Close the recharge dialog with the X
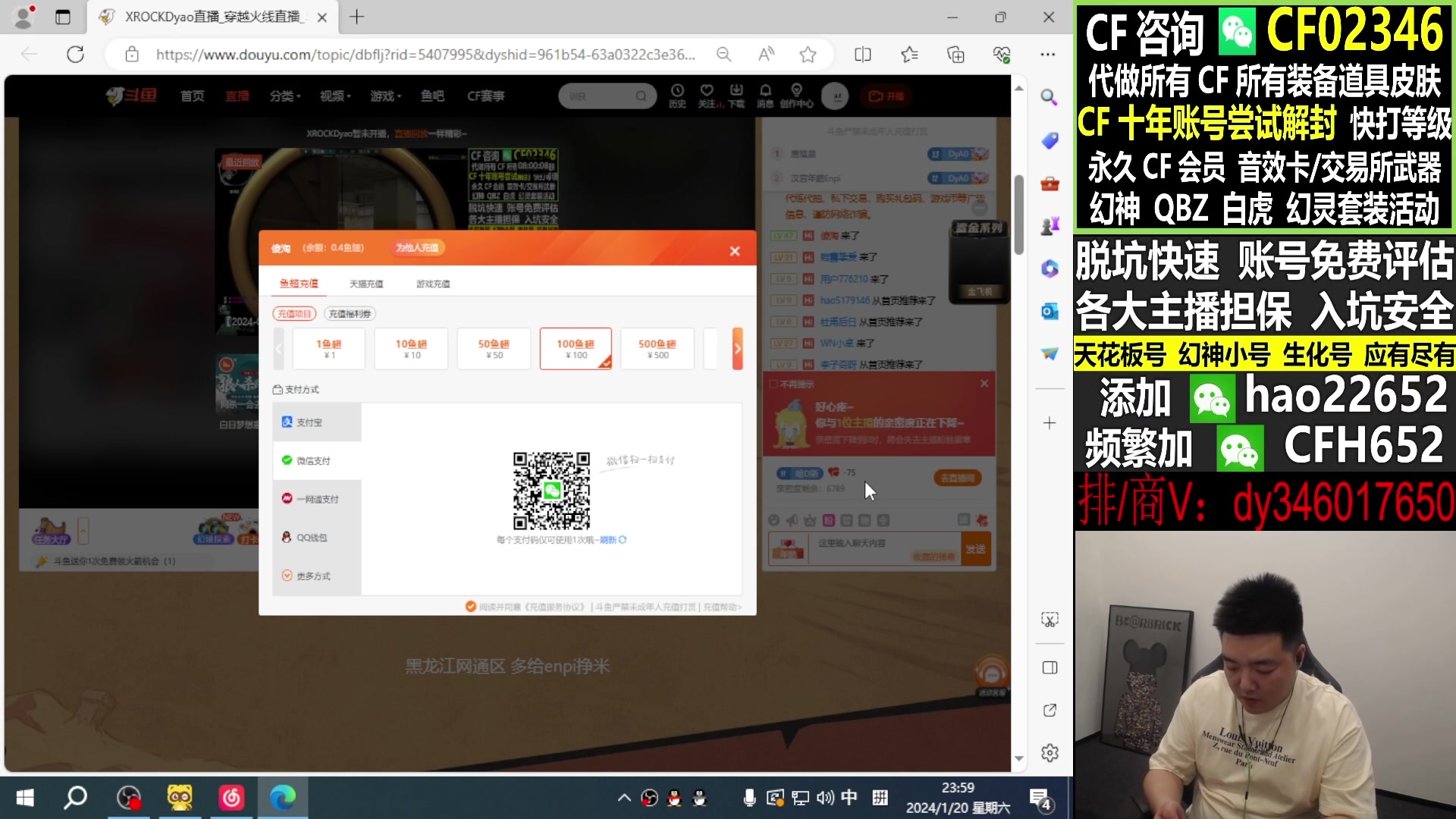The height and width of the screenshot is (819, 1456). pyautogui.click(x=734, y=251)
